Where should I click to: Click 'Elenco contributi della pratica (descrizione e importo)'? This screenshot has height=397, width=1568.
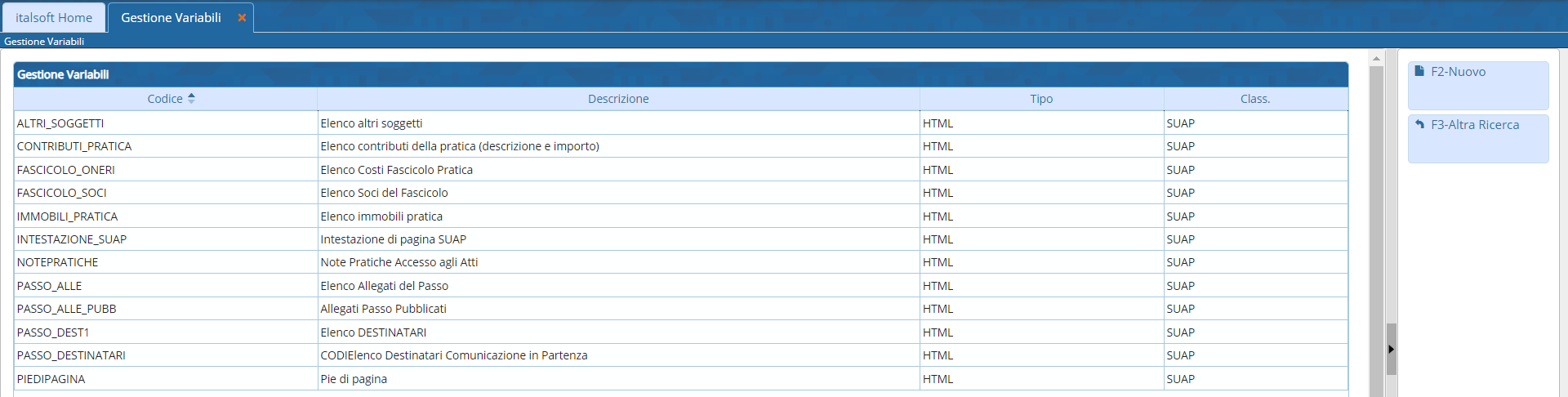tap(460, 146)
